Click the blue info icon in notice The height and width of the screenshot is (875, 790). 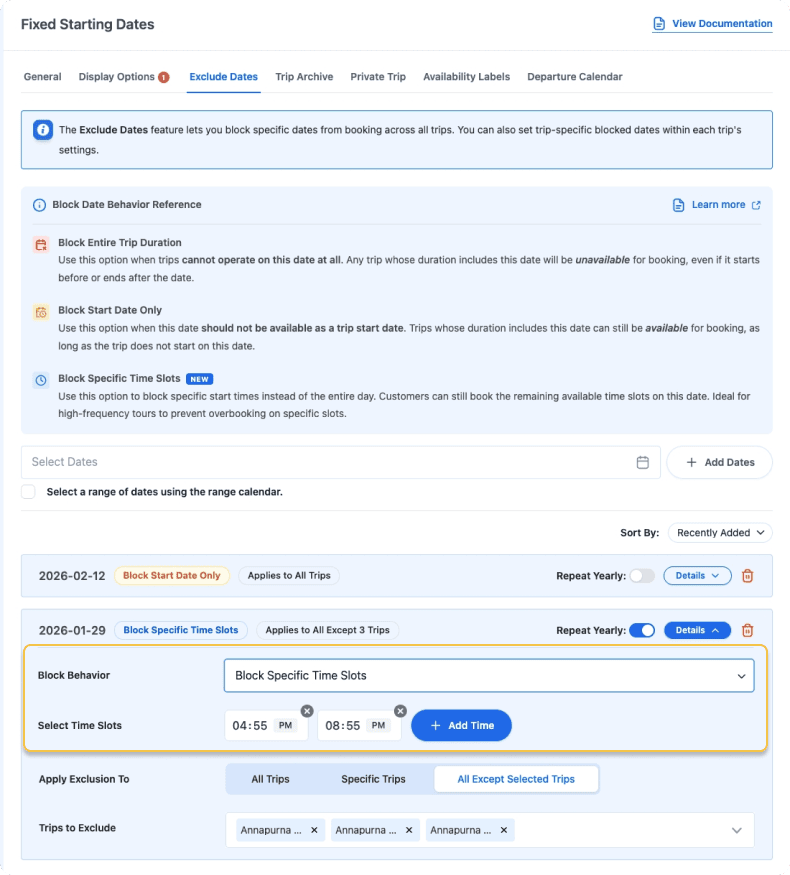click(43, 130)
